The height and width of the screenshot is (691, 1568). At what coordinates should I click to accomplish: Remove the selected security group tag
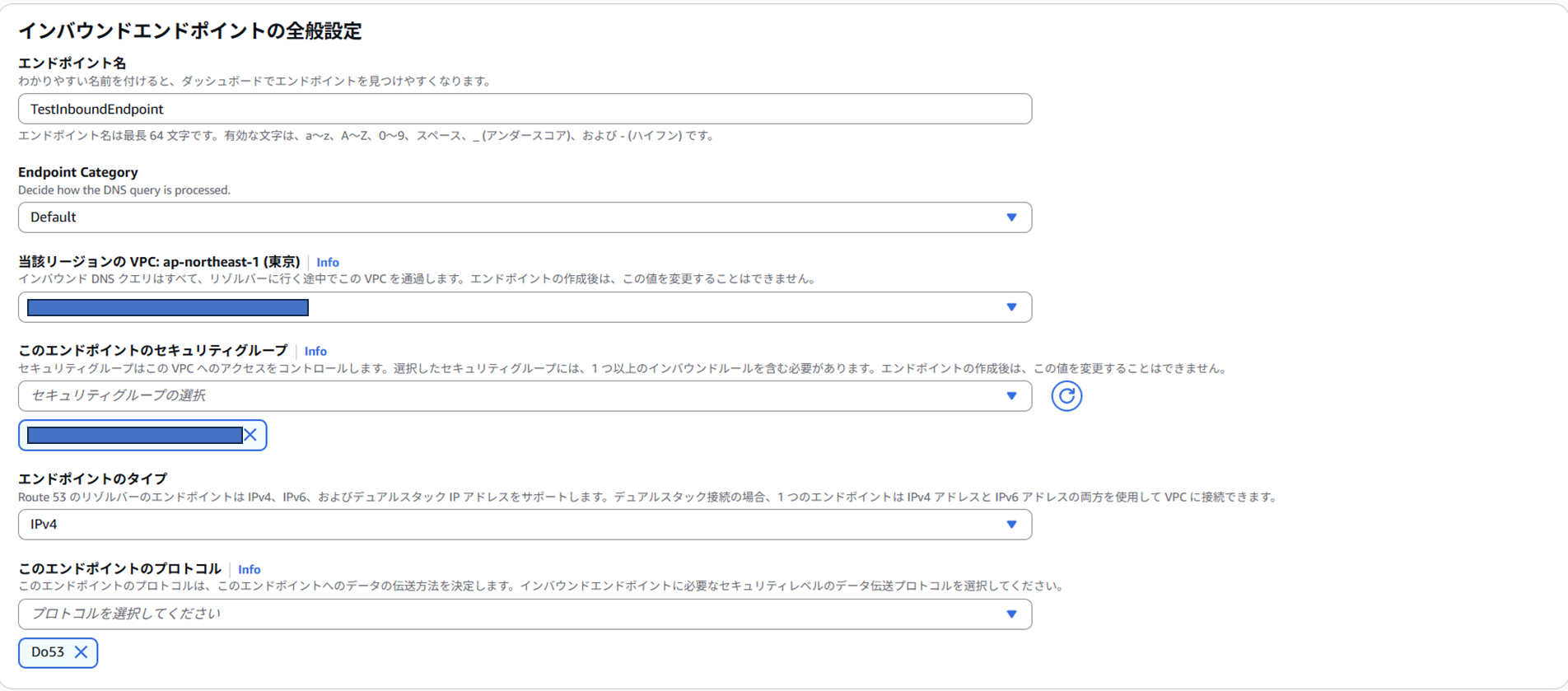coord(250,435)
